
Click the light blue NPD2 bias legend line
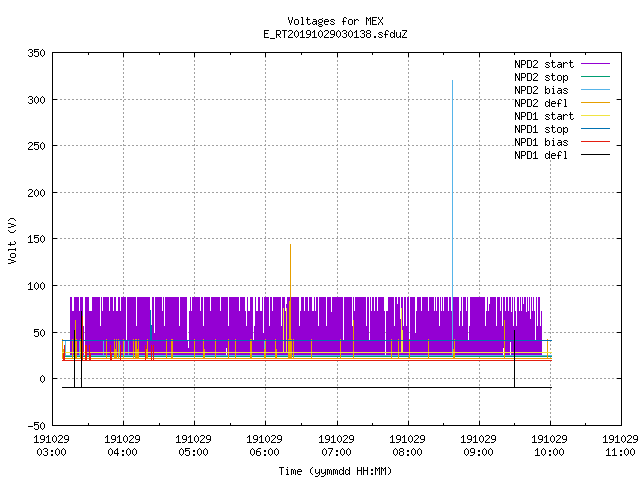click(x=595, y=89)
